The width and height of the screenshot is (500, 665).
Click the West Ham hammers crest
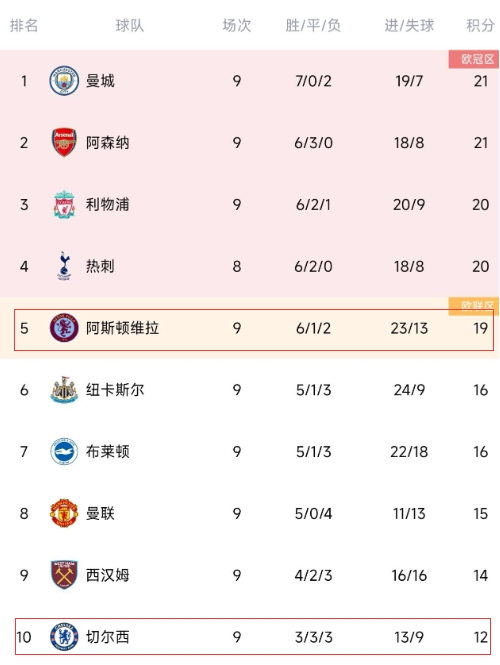64,575
